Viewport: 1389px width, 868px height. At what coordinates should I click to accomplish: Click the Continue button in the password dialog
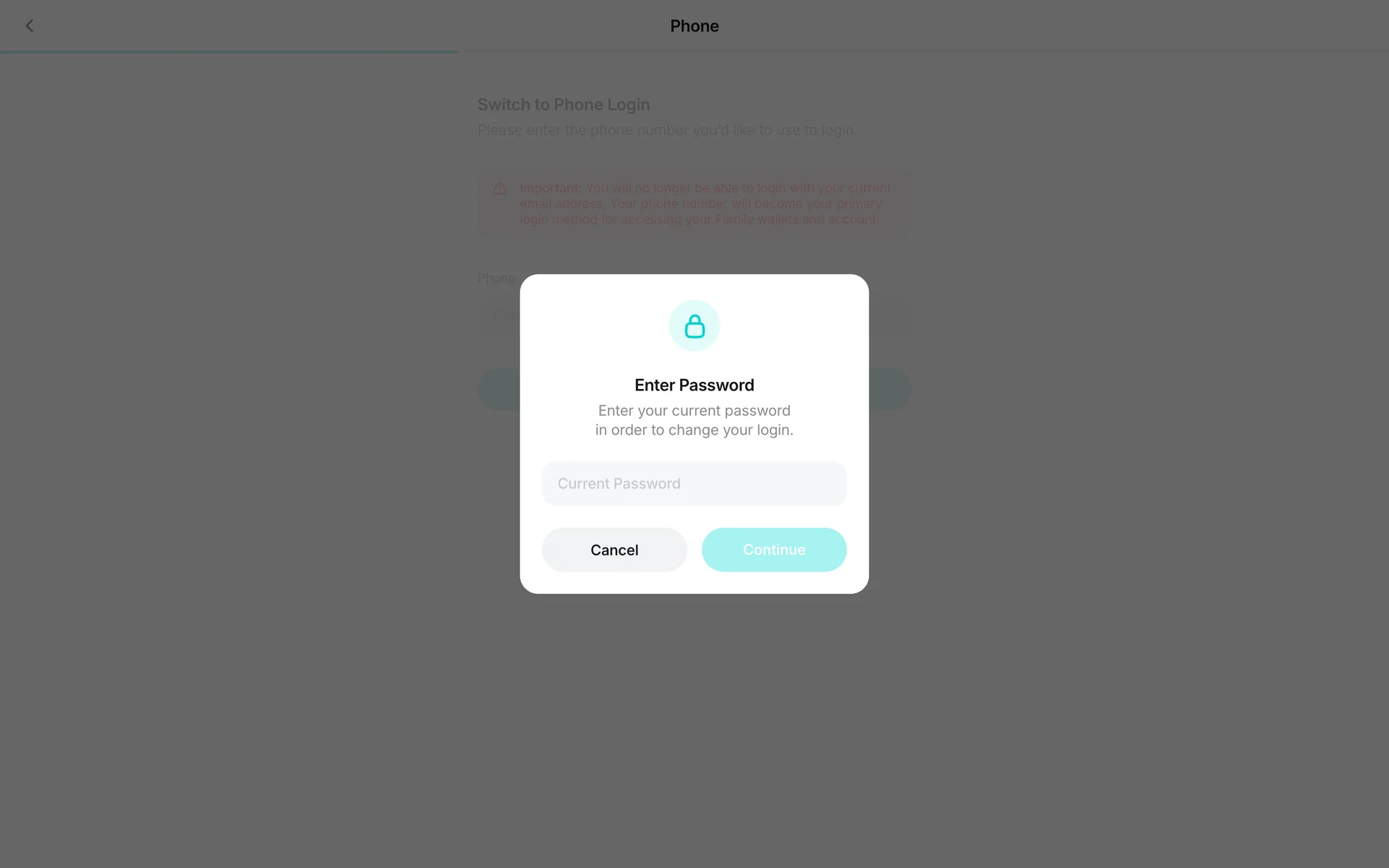(x=774, y=550)
